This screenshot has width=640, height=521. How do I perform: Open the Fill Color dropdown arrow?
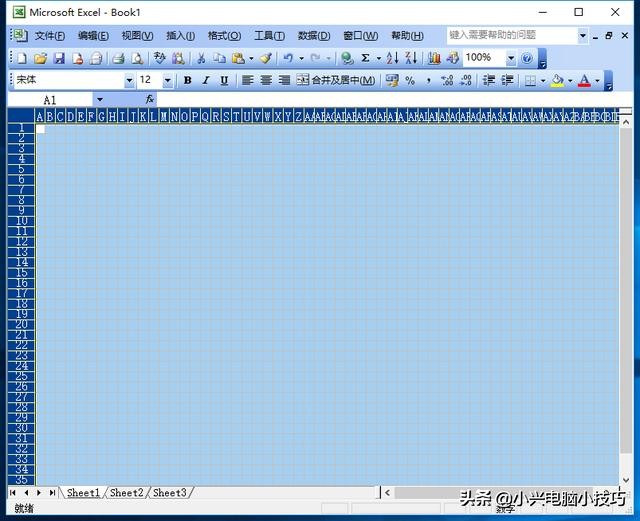pyautogui.click(x=570, y=80)
